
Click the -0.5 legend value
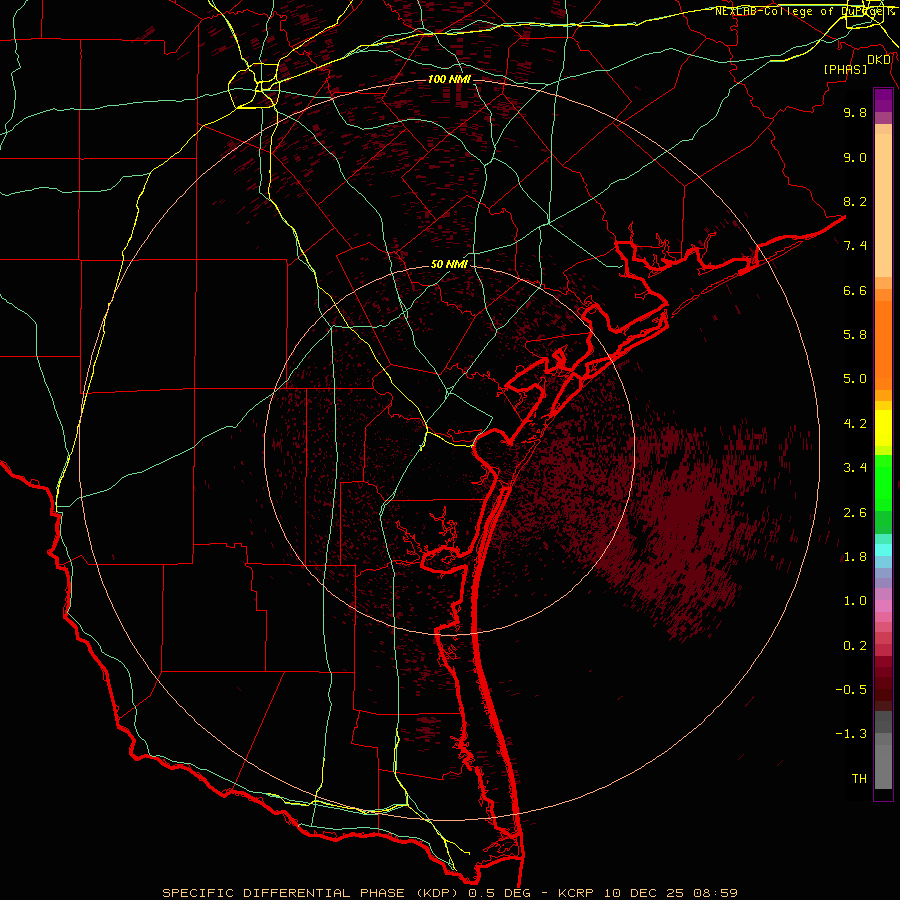coord(851,690)
